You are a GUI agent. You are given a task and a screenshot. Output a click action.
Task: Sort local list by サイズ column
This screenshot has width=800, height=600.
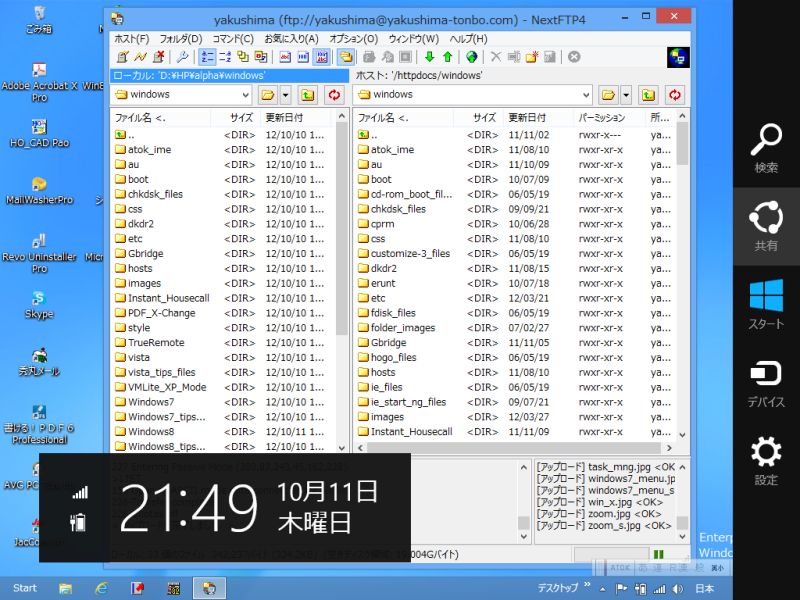[x=240, y=118]
